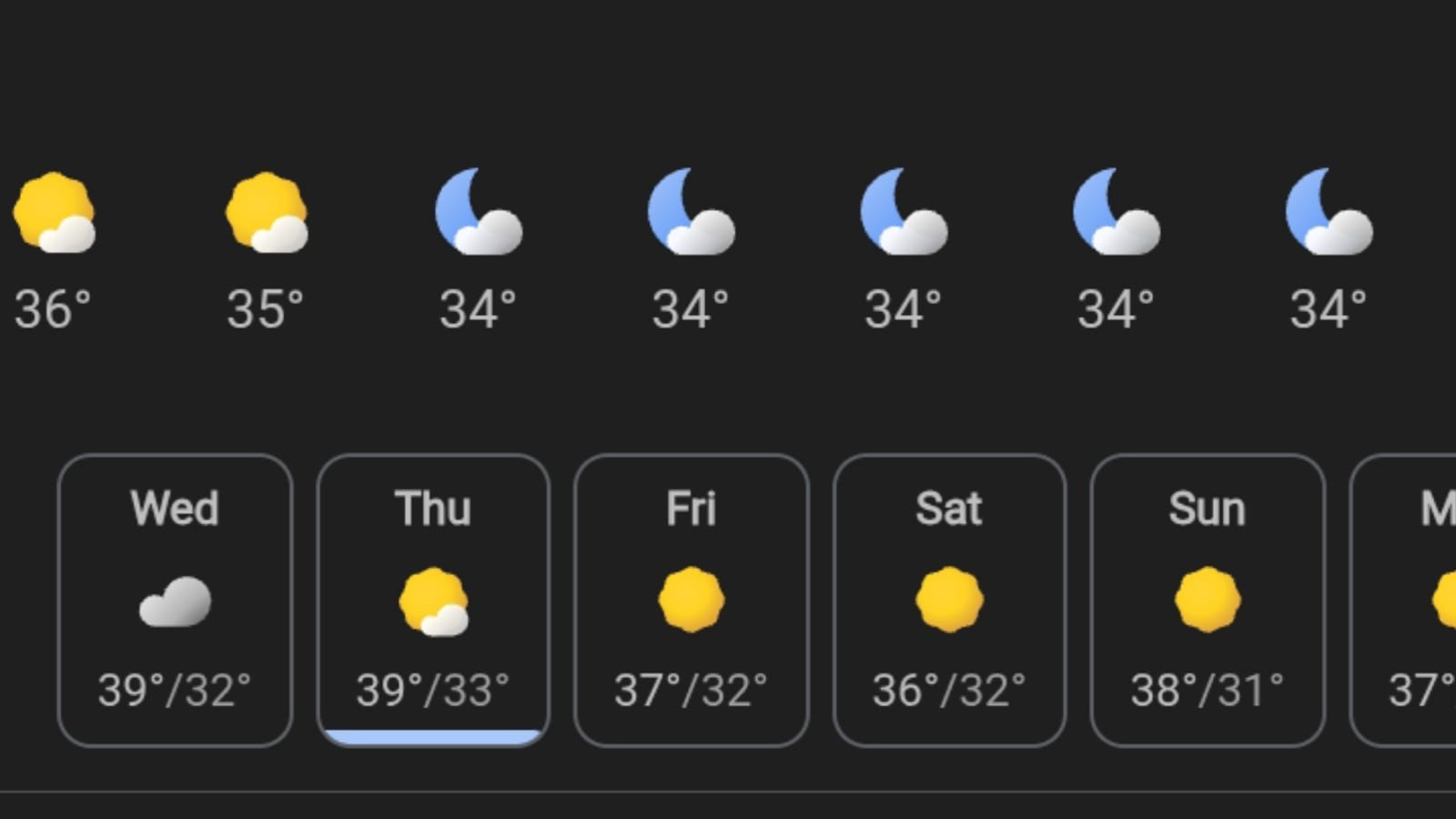
Task: Select the Wed forecast card
Action: (175, 601)
